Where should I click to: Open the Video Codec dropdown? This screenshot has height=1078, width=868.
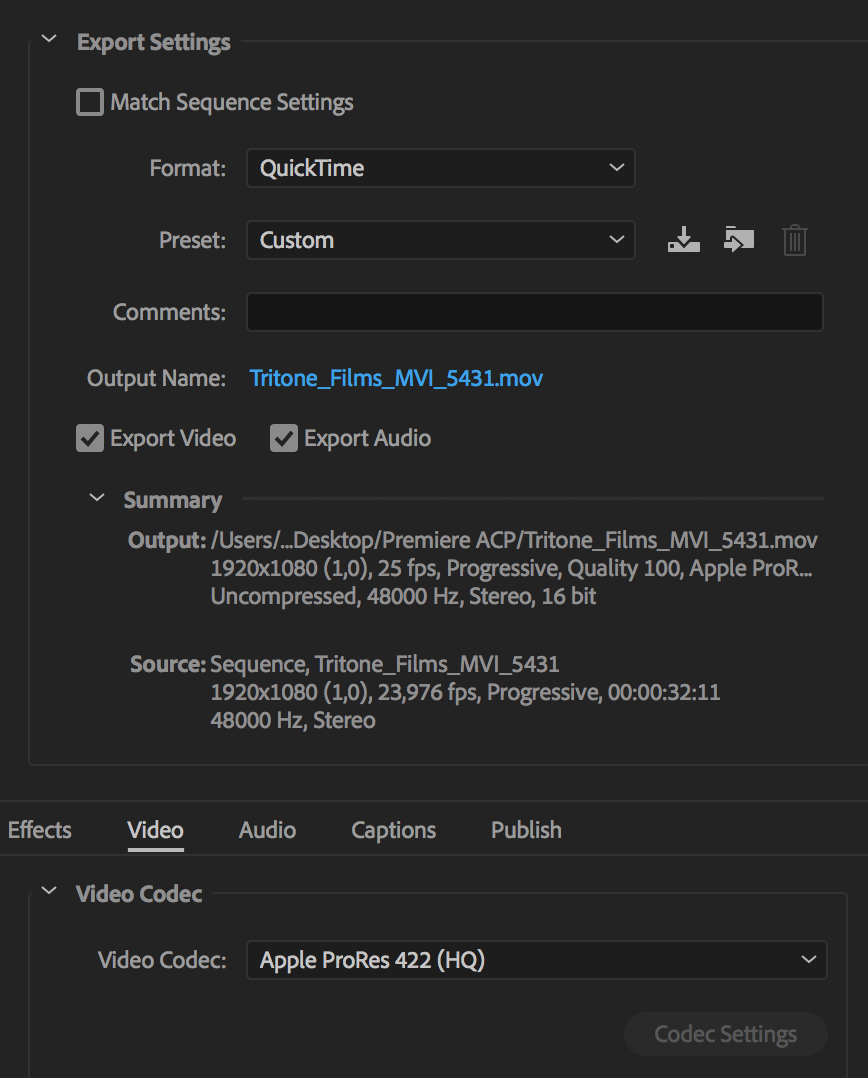536,961
